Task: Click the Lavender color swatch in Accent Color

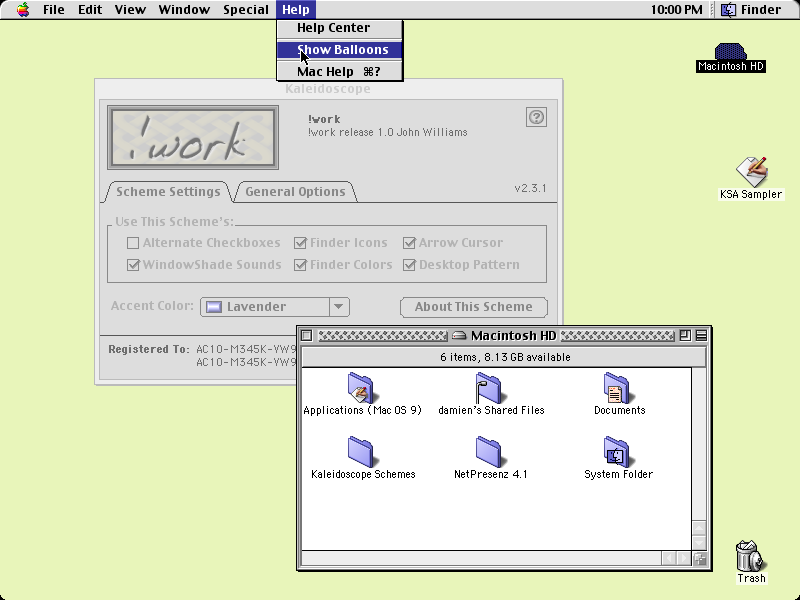Action: pos(213,307)
